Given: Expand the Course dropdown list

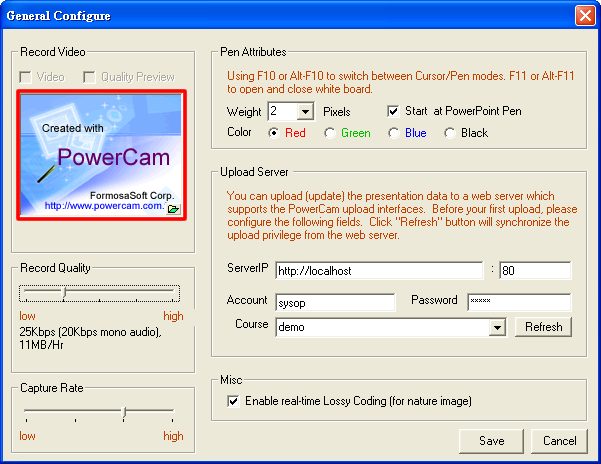Looking at the screenshot, I should point(497,327).
